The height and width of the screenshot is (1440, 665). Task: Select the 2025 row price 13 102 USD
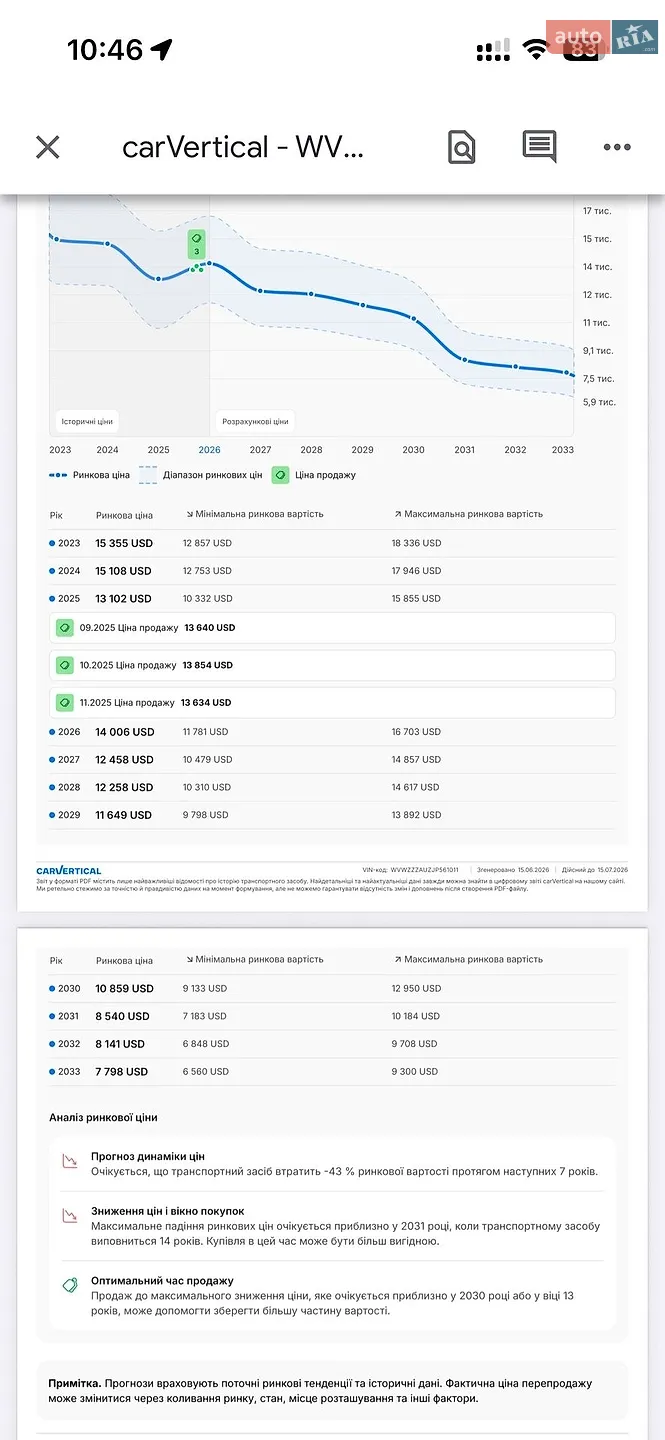click(123, 599)
